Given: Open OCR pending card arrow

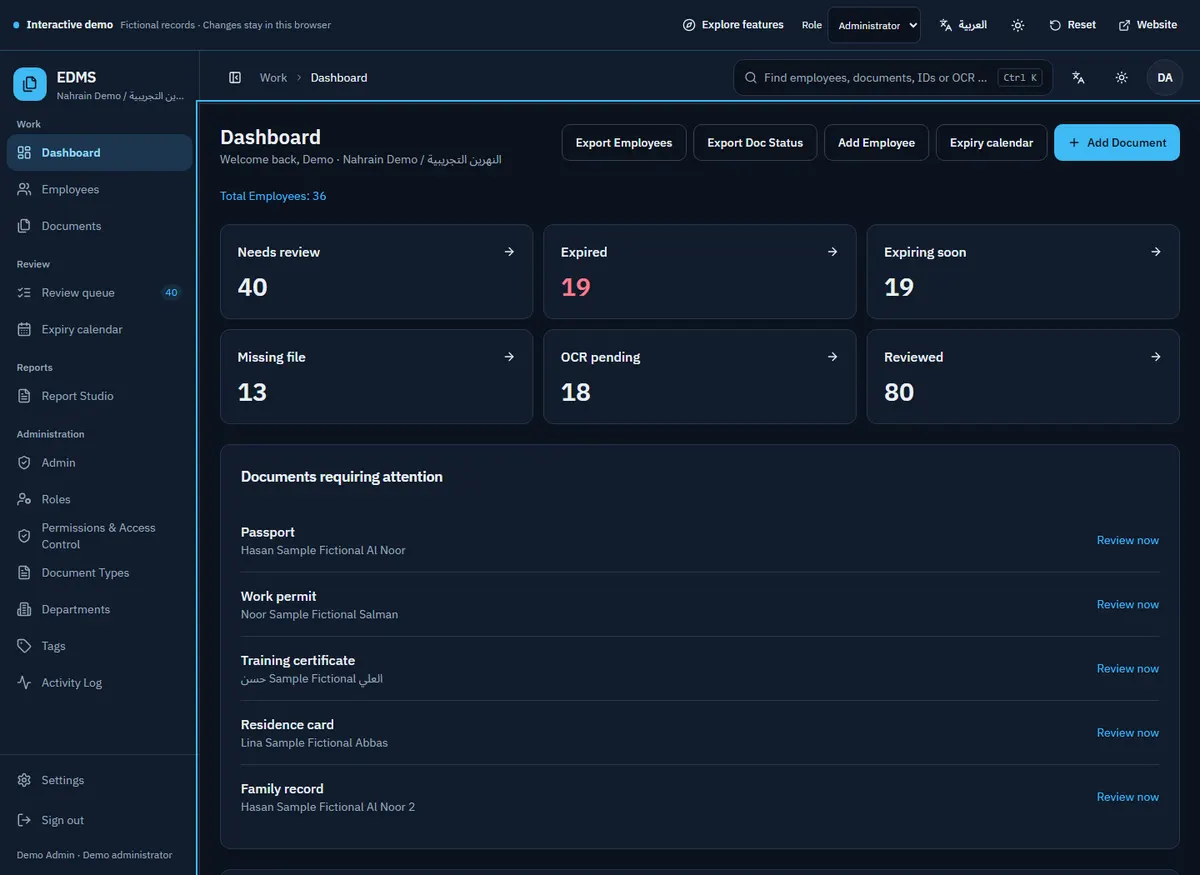Looking at the screenshot, I should pyautogui.click(x=833, y=357).
